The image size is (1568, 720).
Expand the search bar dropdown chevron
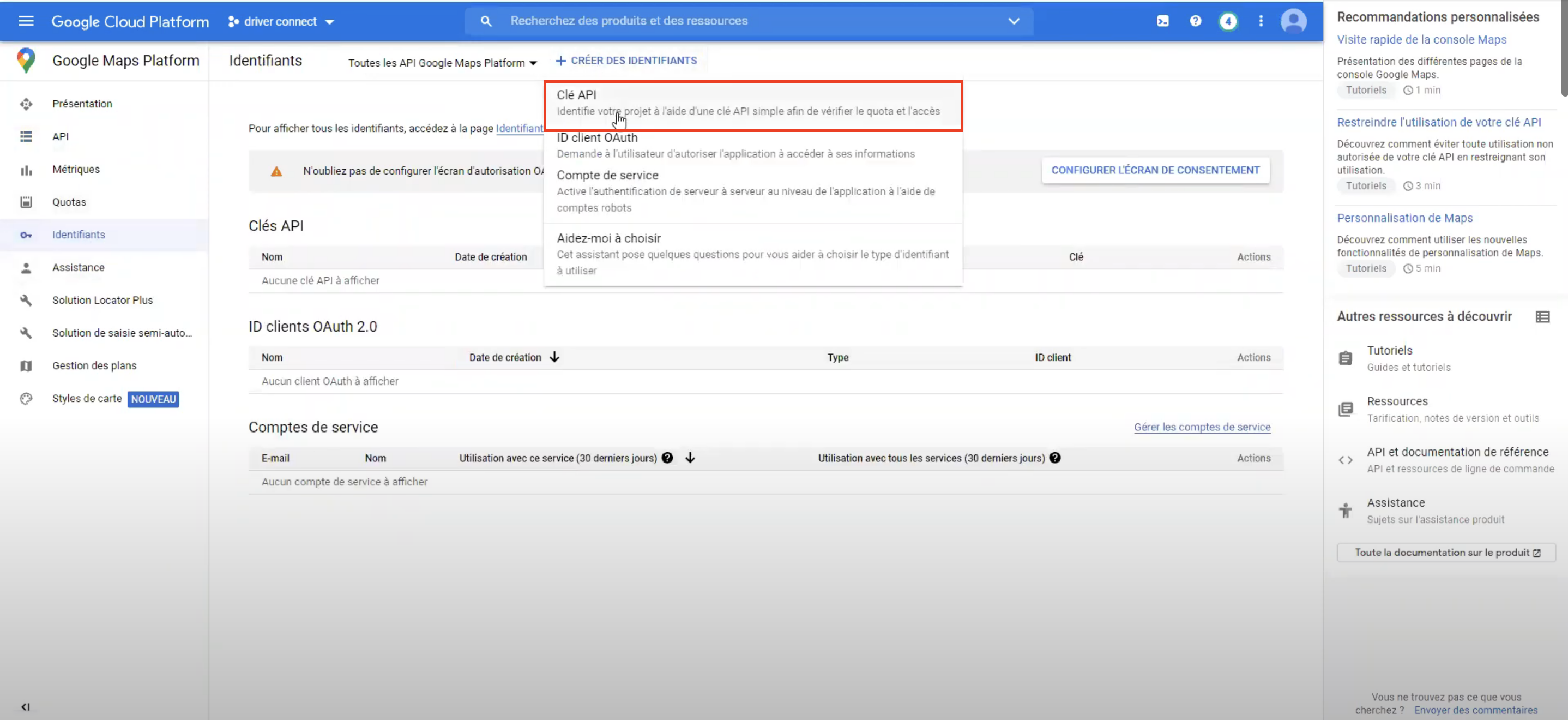point(1014,21)
